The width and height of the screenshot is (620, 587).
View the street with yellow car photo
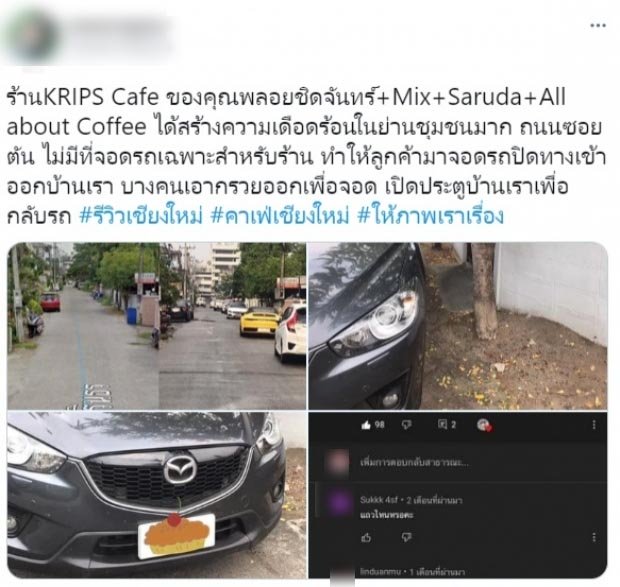[157, 326]
